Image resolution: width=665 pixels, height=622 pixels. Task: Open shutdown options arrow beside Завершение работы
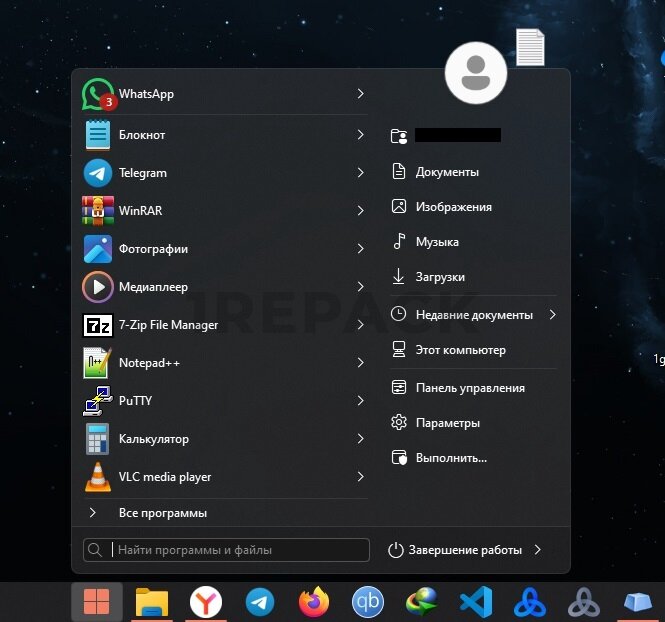(538, 550)
